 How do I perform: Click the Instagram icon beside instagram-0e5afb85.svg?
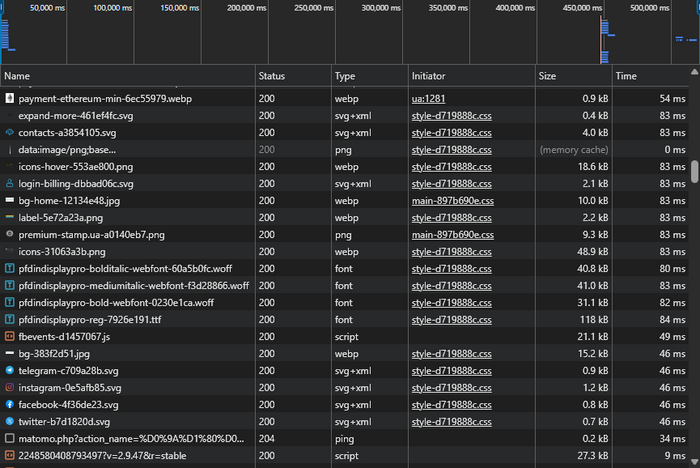pos(9,388)
